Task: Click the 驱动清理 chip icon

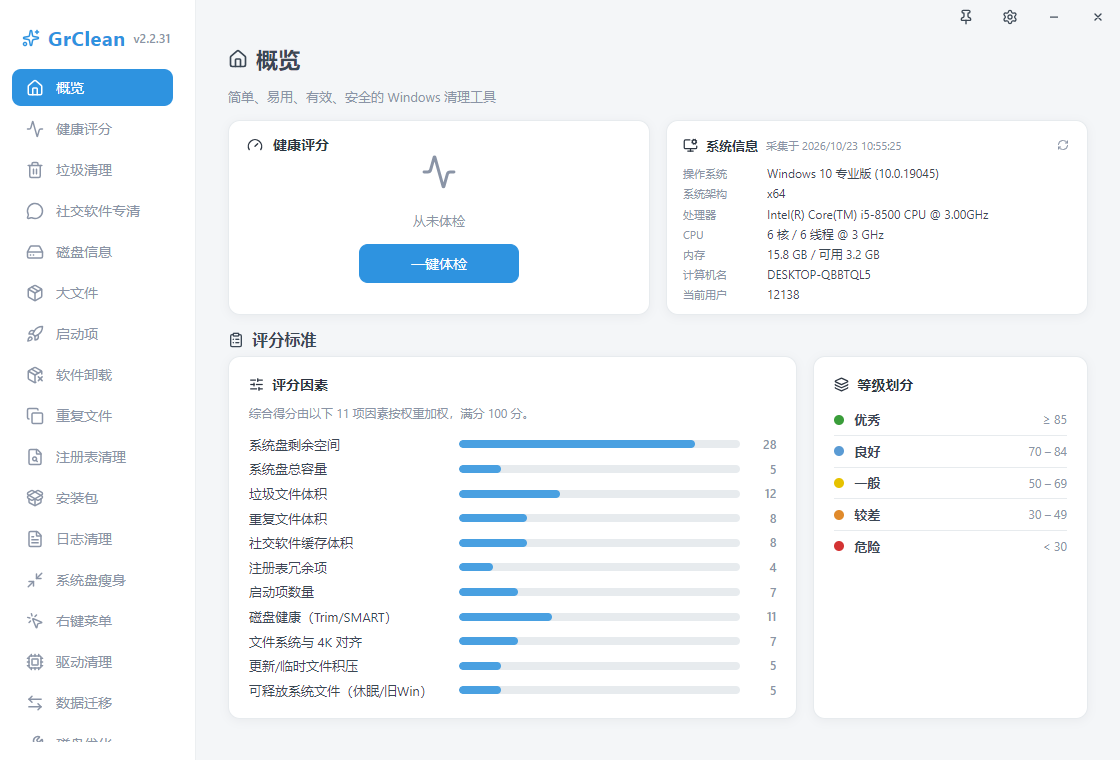Action: (x=35, y=662)
